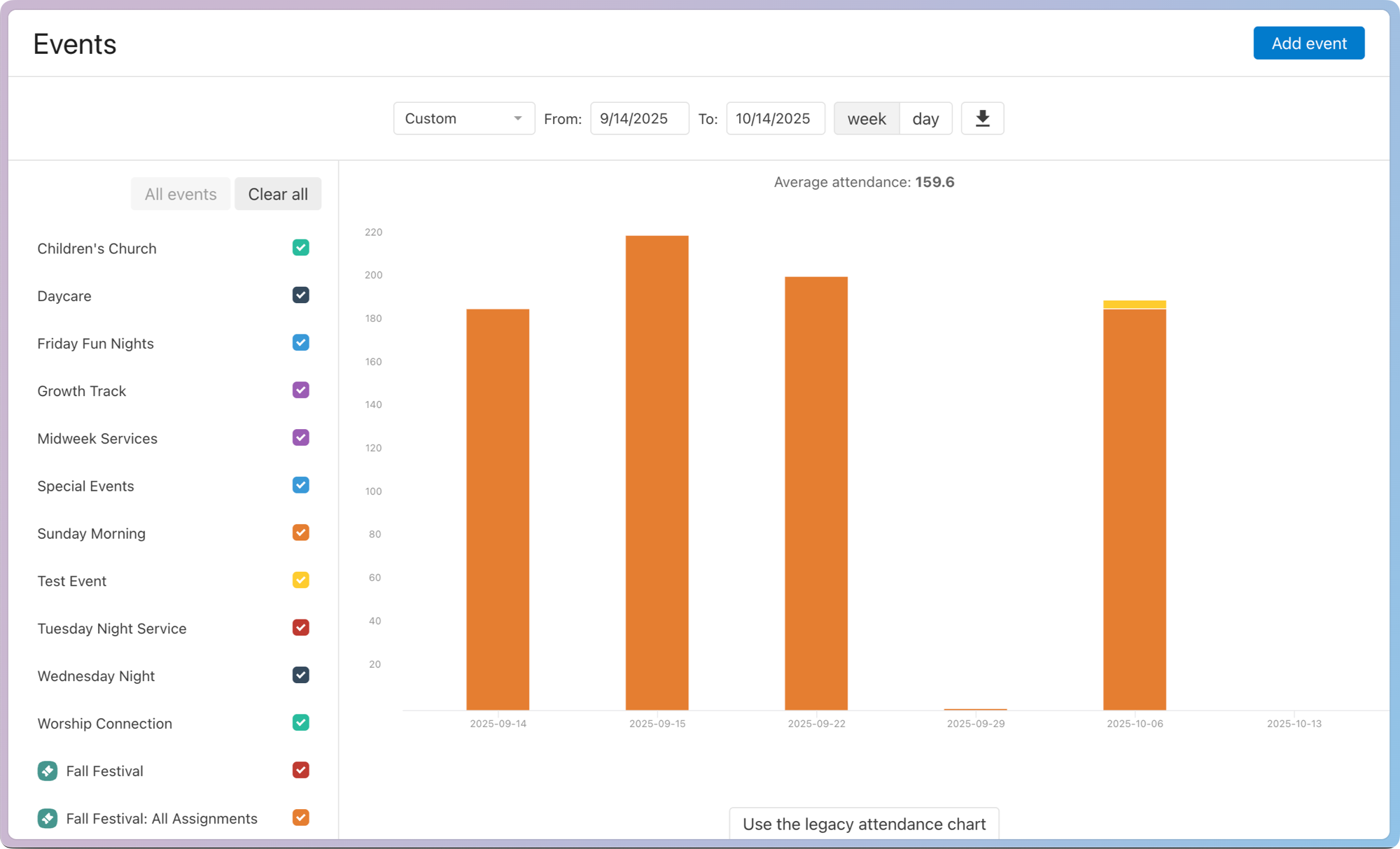Switch chart grouping to day
1400x849 pixels.
tap(925, 118)
